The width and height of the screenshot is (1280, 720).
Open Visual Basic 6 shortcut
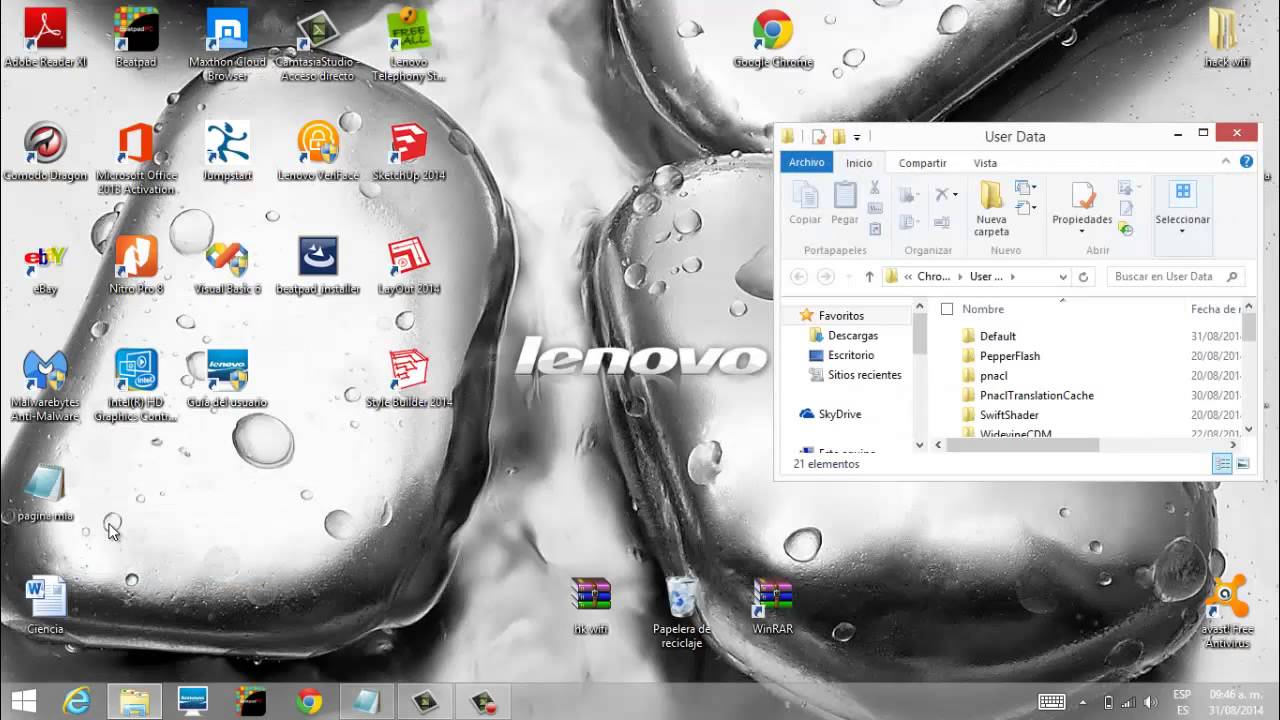click(227, 265)
